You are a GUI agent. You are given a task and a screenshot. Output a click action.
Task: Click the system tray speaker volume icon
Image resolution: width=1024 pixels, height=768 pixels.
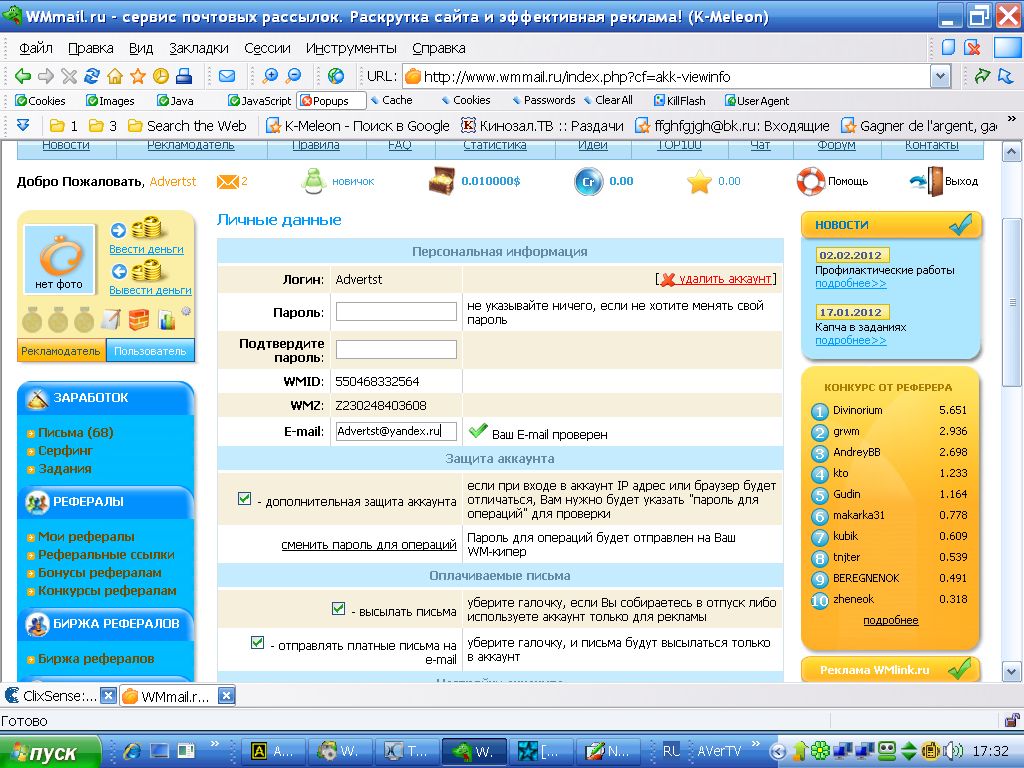pyautogui.click(x=953, y=751)
